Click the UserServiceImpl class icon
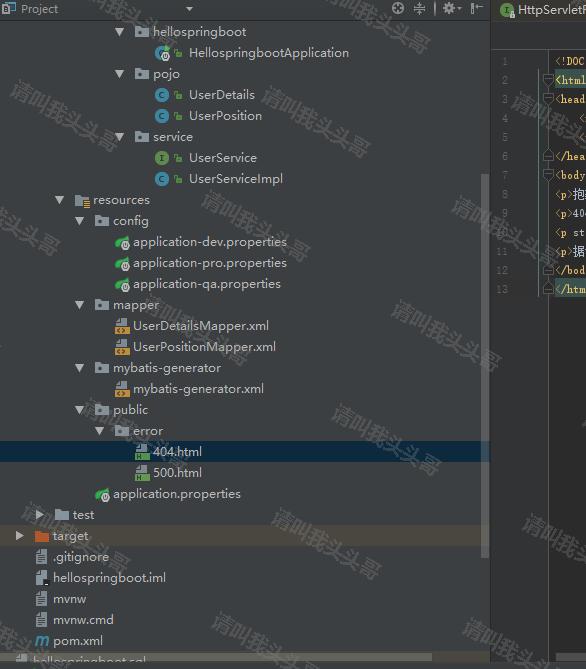Image resolution: width=586 pixels, height=669 pixels. [162, 179]
